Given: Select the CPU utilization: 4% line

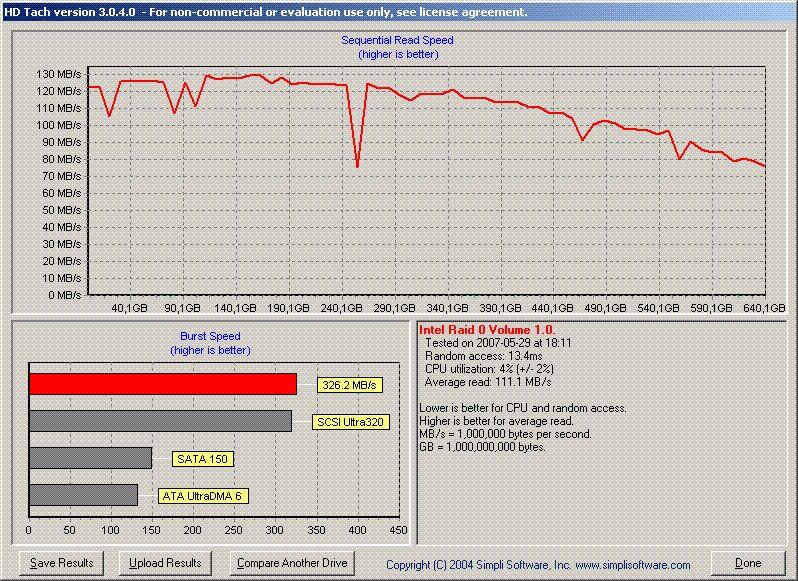Looking at the screenshot, I should (x=489, y=369).
